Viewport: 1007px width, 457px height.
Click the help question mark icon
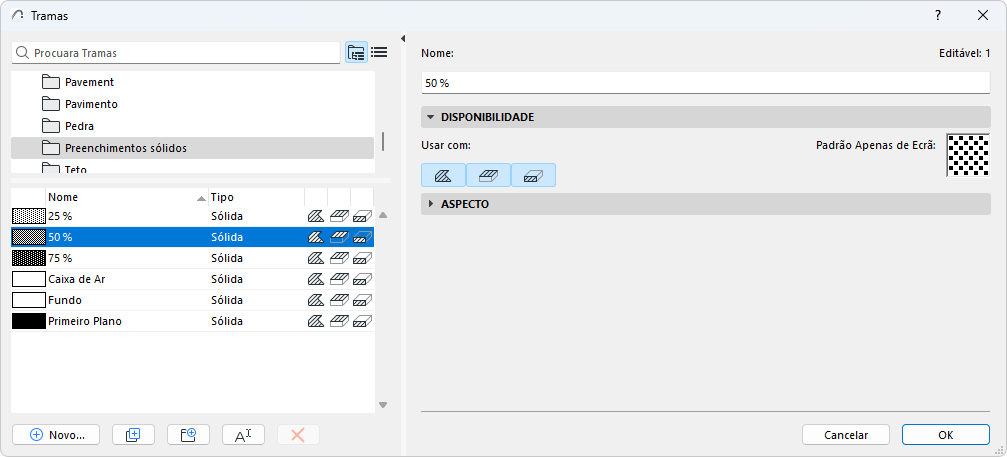[938, 15]
